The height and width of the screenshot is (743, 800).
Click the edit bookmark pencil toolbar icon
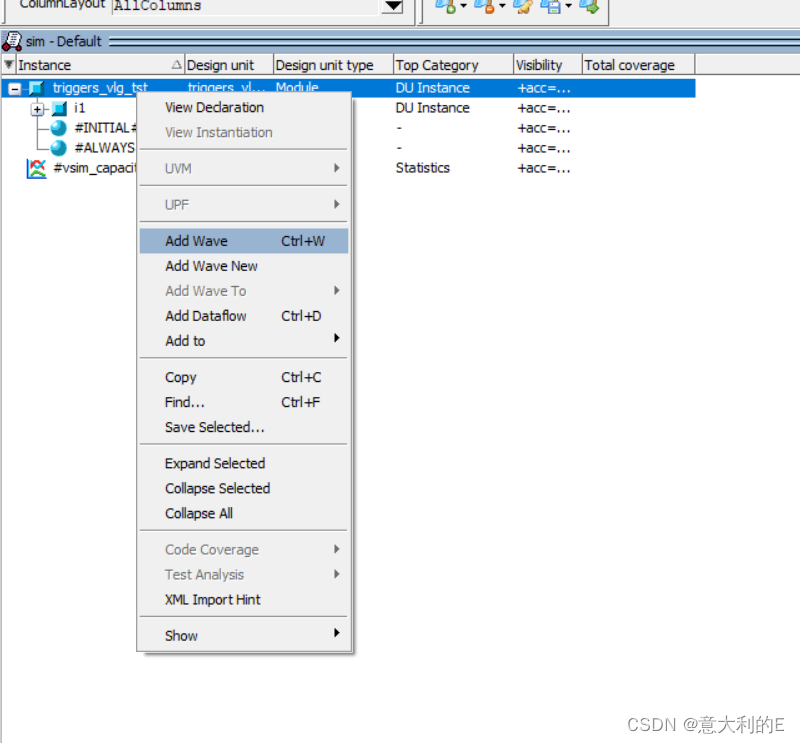(x=522, y=6)
